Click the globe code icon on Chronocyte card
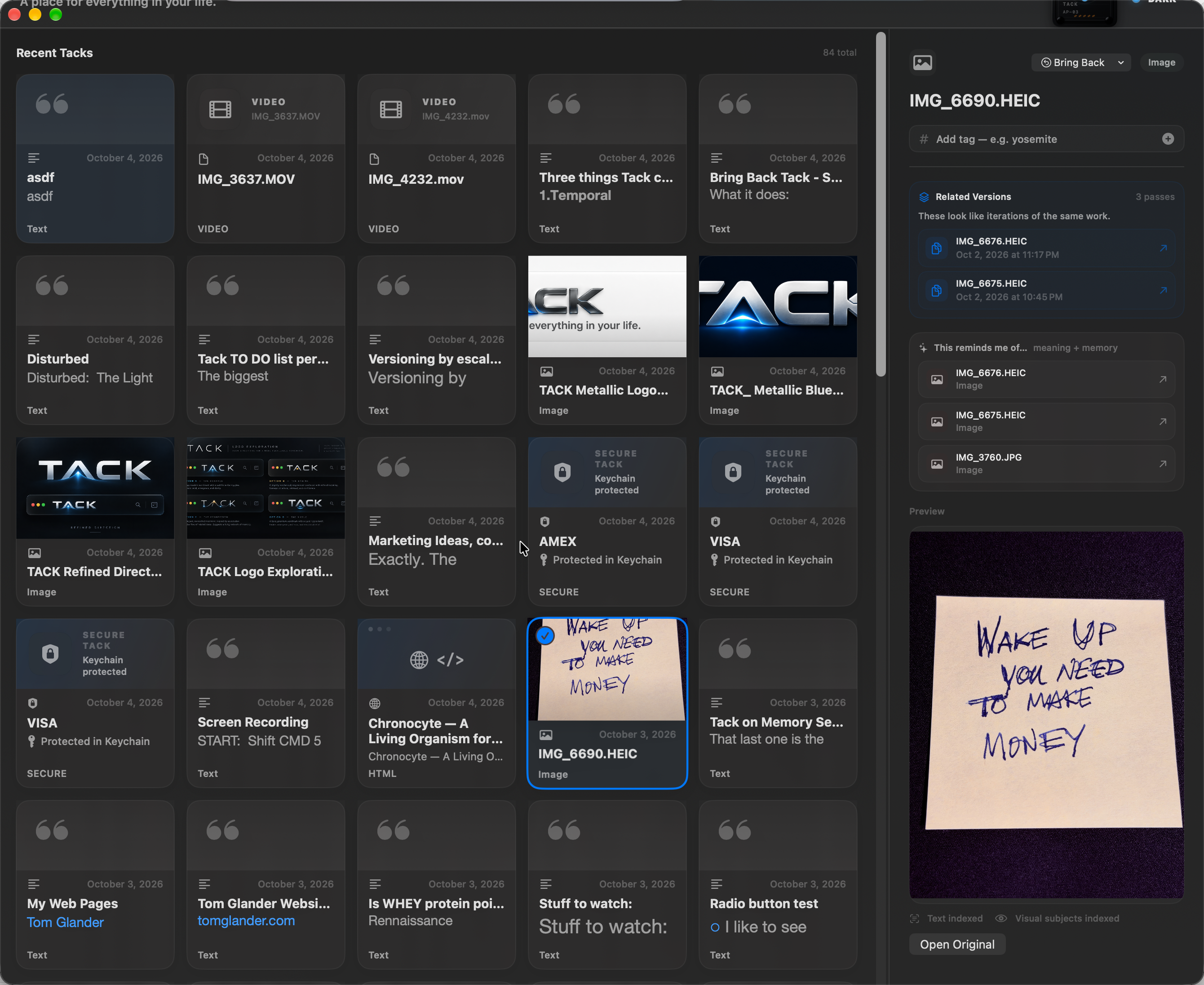Image resolution: width=1204 pixels, height=985 pixels. coord(436,660)
